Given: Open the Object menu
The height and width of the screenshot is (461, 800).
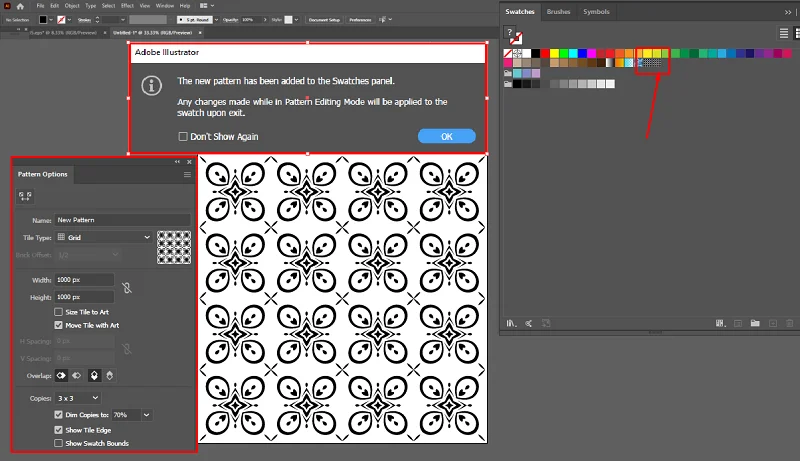Looking at the screenshot, I should click(72, 6).
